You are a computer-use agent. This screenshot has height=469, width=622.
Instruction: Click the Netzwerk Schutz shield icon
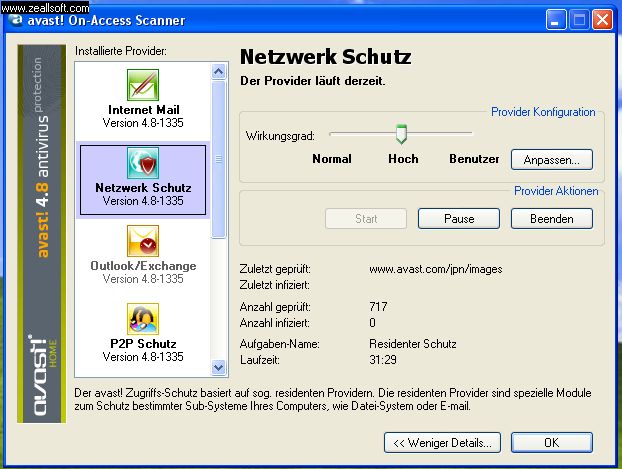pos(143,163)
